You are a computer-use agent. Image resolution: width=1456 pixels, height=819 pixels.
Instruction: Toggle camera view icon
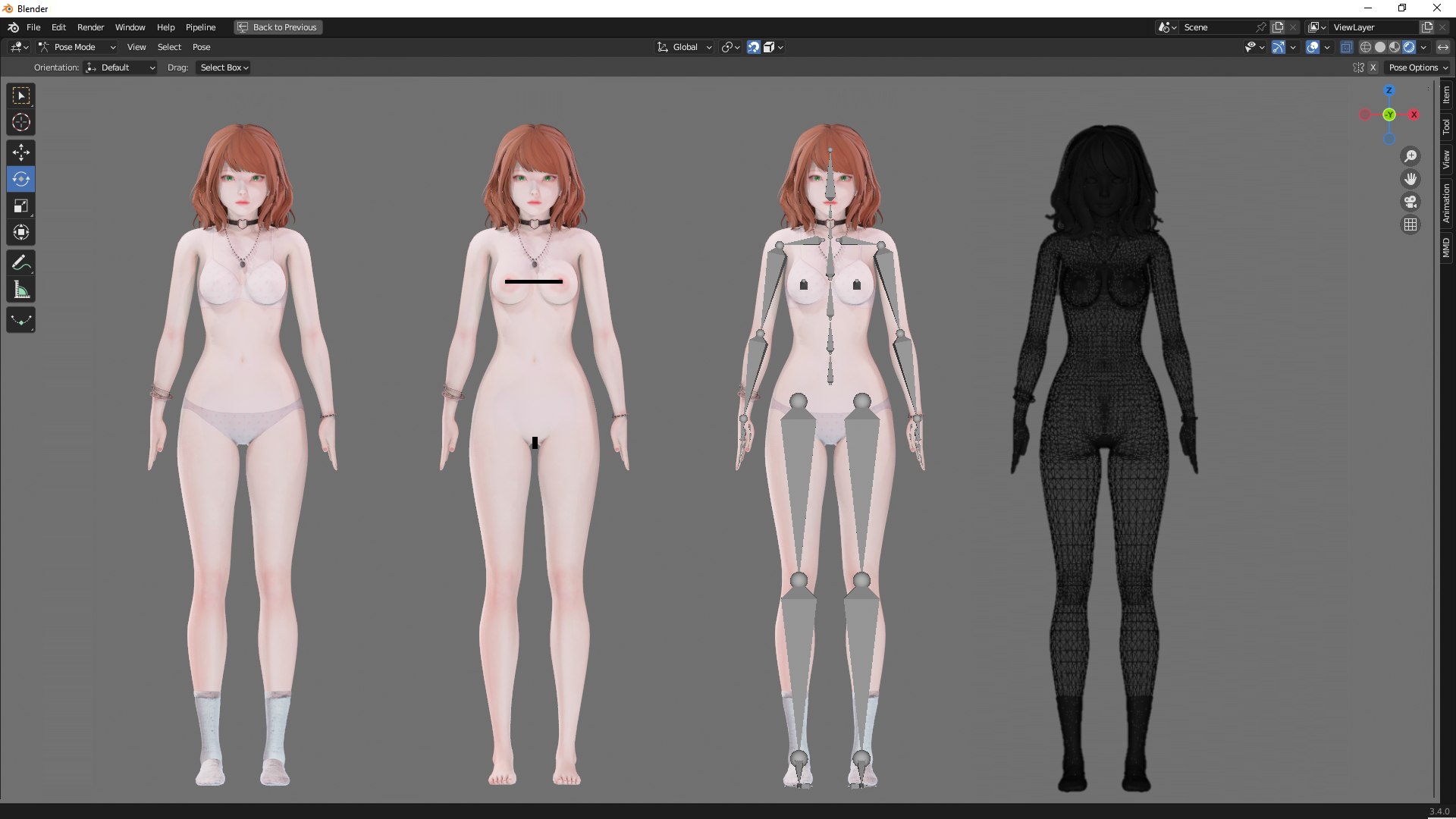click(1410, 202)
